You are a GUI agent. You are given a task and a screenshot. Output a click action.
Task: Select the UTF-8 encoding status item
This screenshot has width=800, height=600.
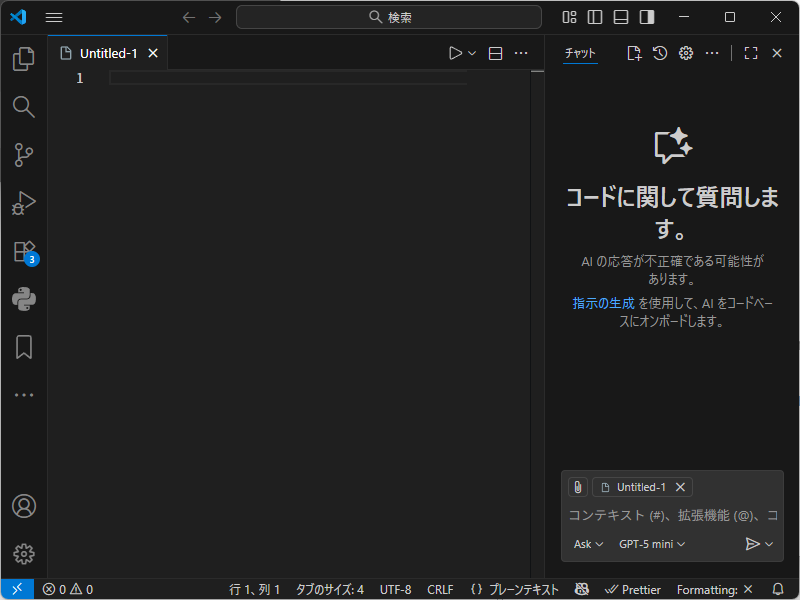pyautogui.click(x=395, y=589)
